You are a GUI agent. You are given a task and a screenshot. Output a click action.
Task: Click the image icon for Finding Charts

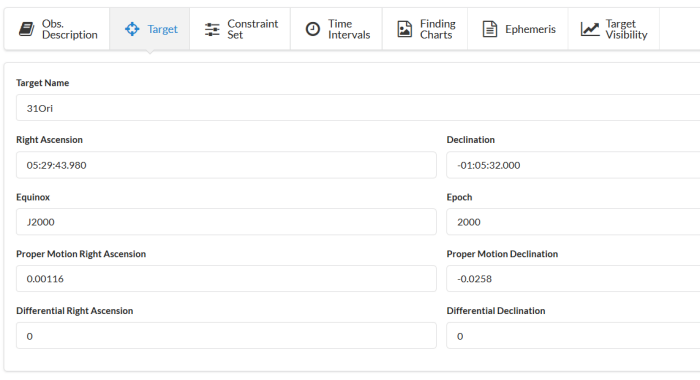tap(404, 29)
